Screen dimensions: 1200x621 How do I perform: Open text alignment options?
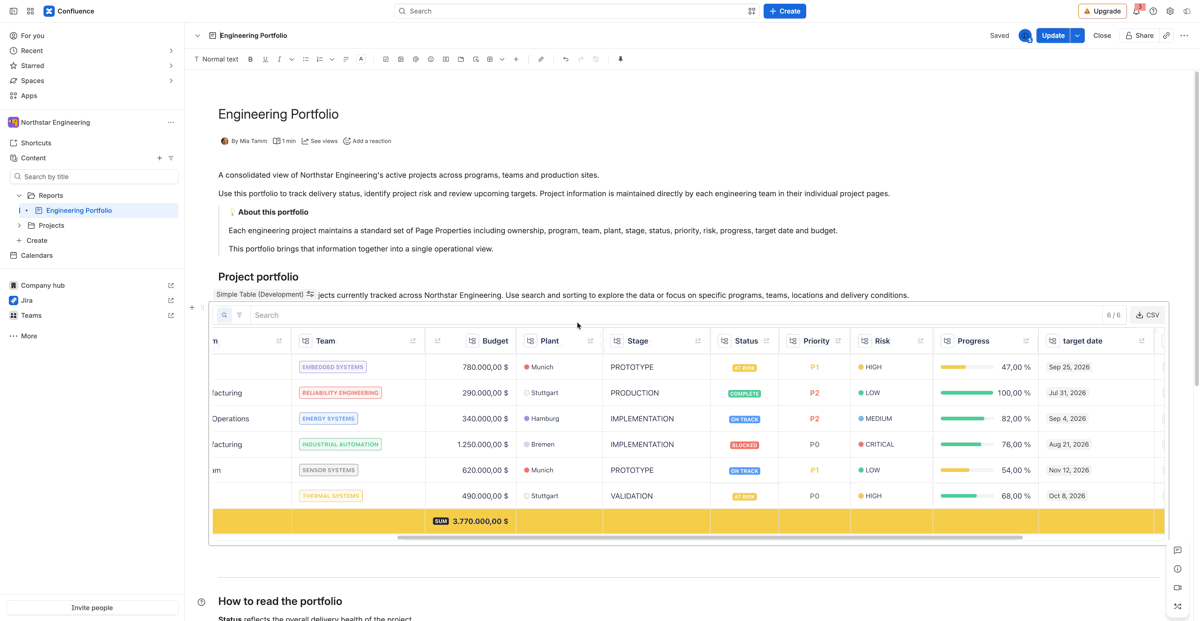[x=346, y=59]
